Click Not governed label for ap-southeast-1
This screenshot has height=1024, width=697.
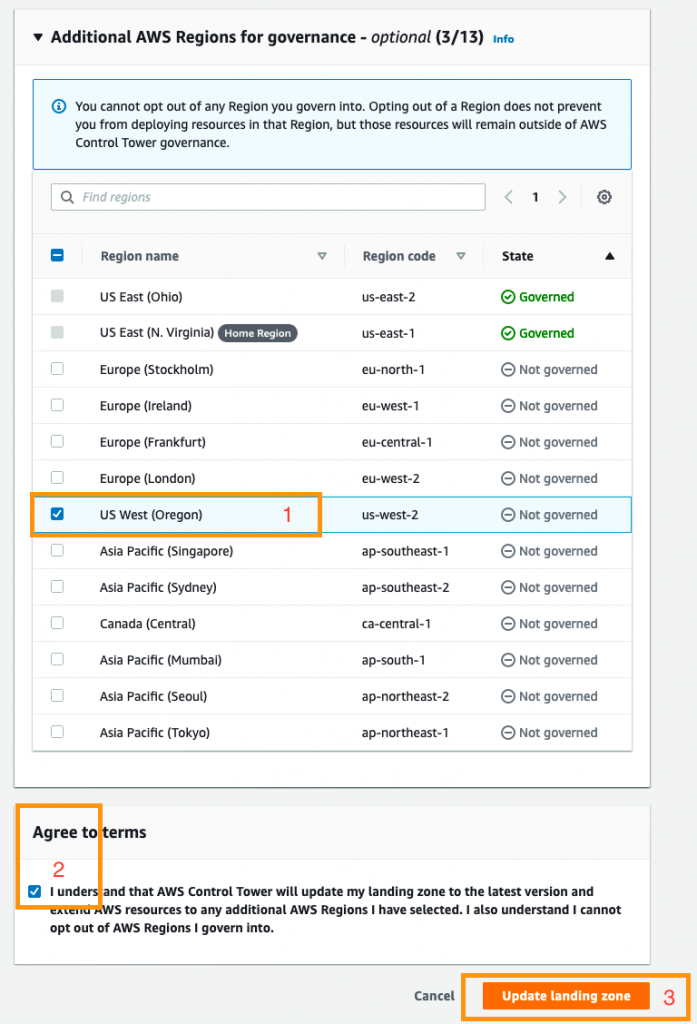[x=559, y=551]
